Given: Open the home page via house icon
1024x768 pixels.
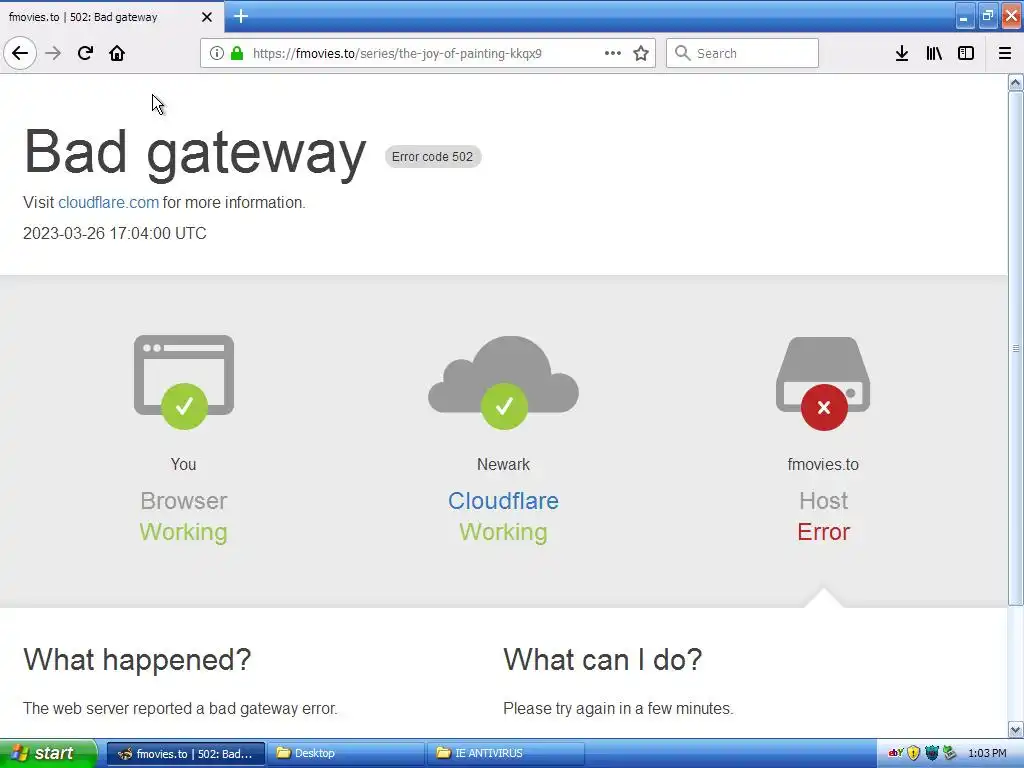Looking at the screenshot, I should click(x=117, y=54).
